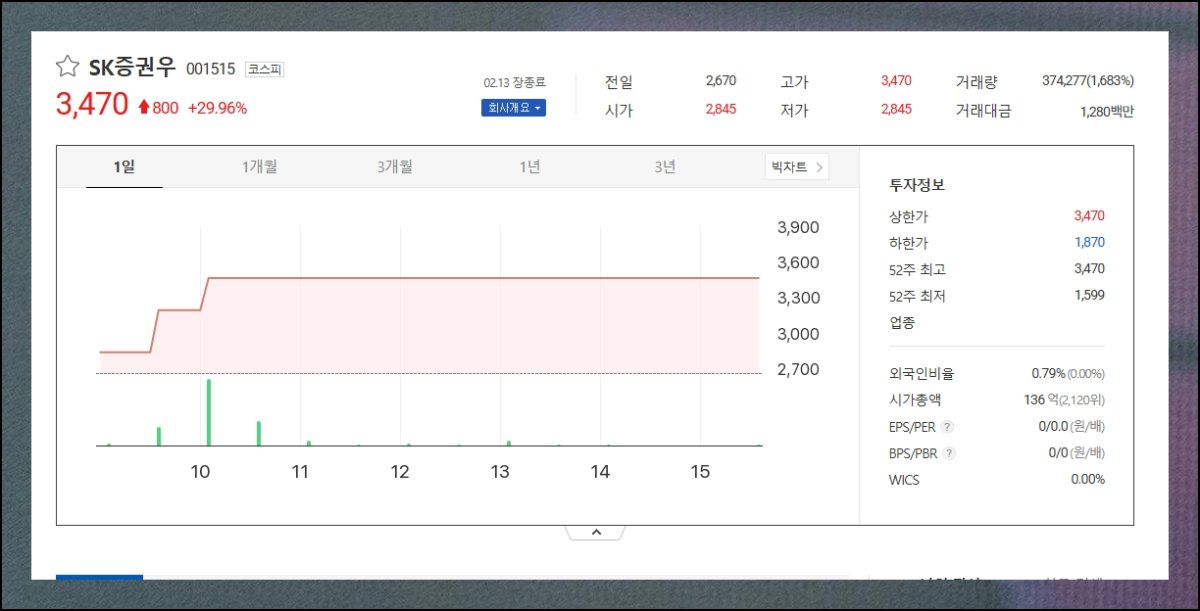Switch to the 3개월 chart tab
The image size is (1200, 611).
(395, 167)
